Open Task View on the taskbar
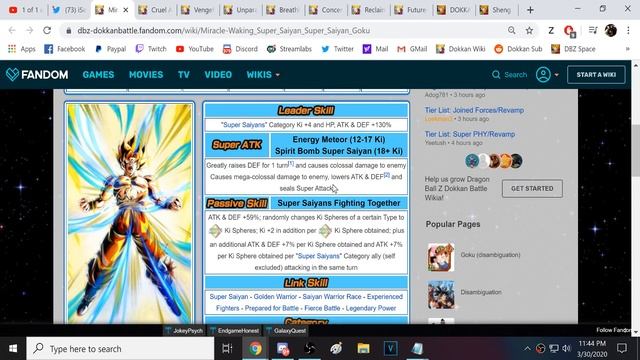640x360 pixels. point(227,349)
